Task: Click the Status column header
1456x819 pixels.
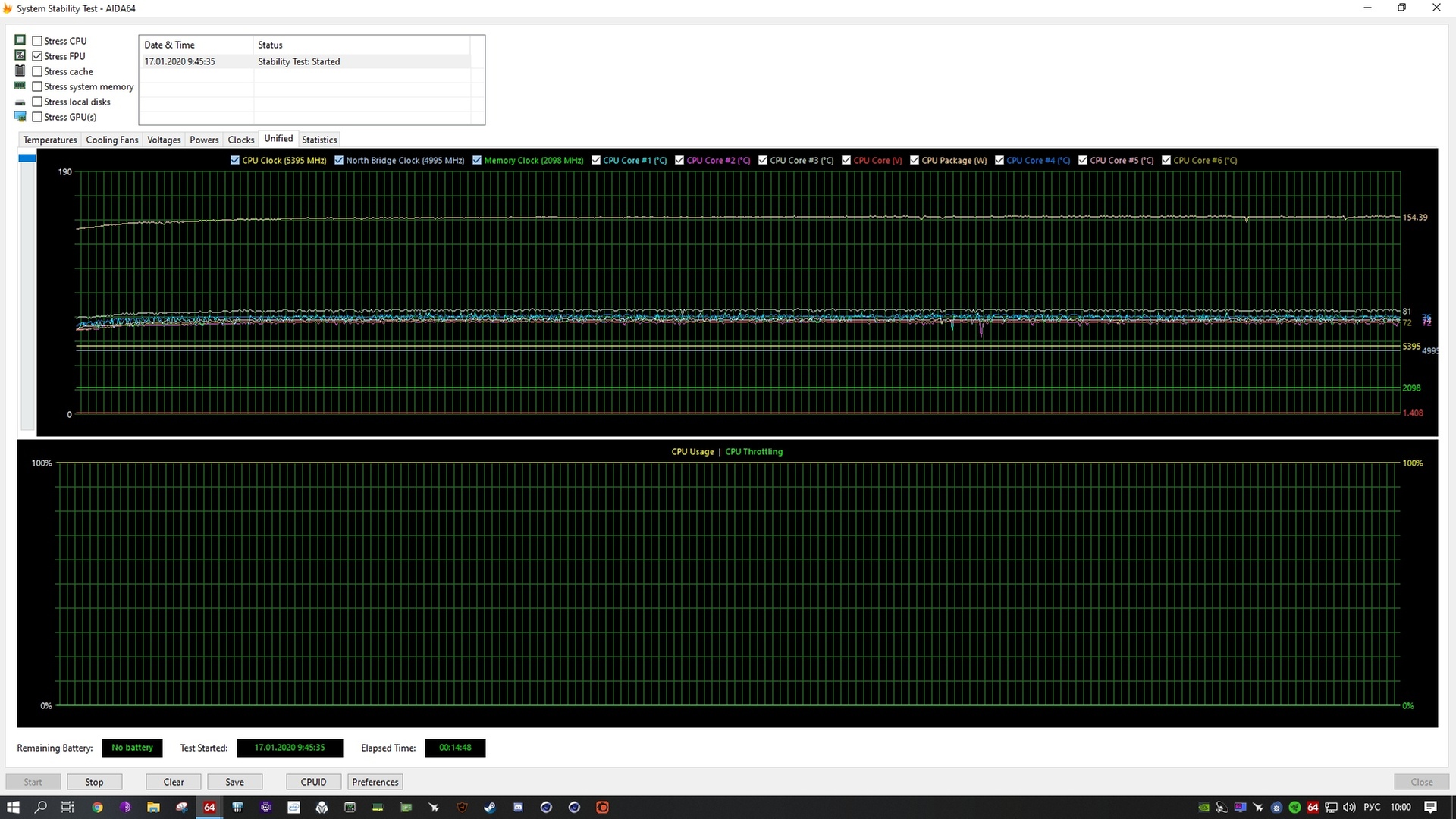Action: (x=362, y=45)
